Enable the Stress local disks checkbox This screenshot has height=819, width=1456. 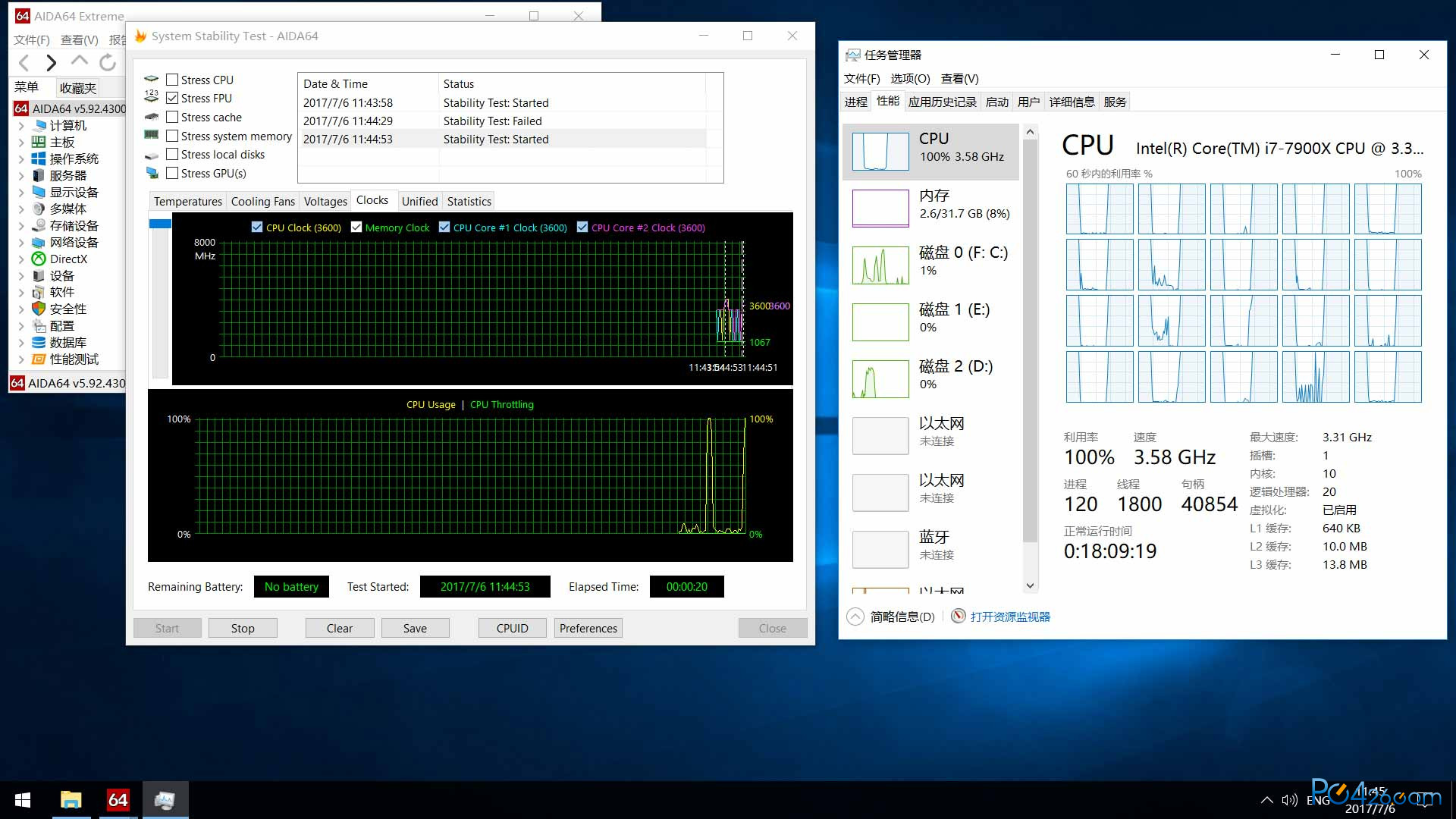[172, 154]
